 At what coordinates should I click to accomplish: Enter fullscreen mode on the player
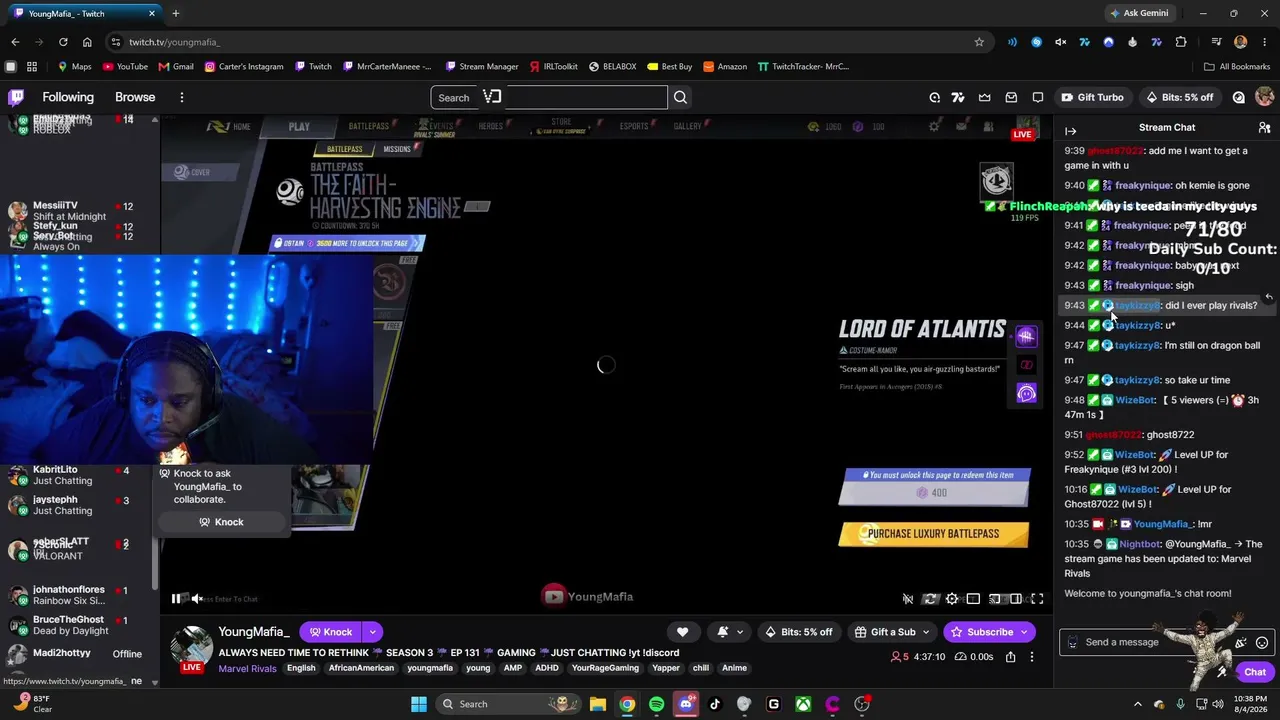(1037, 599)
